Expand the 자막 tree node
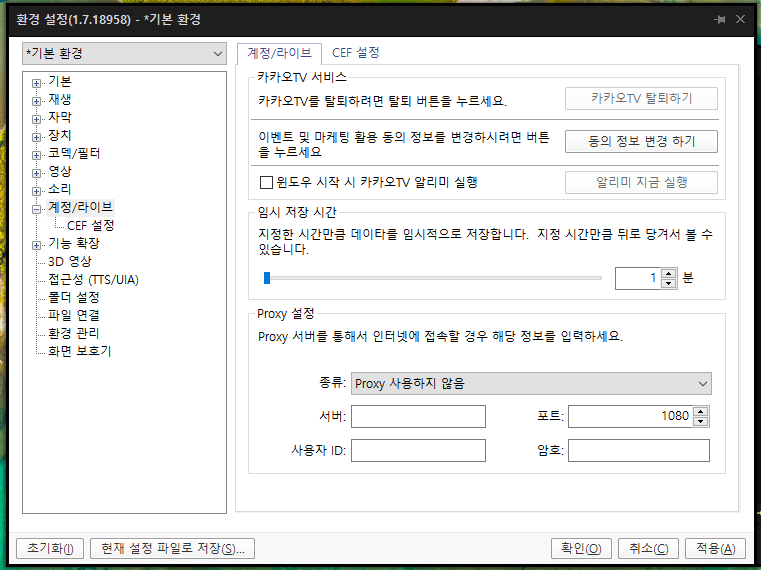Screen dimensions: 761x570 pos(36,119)
